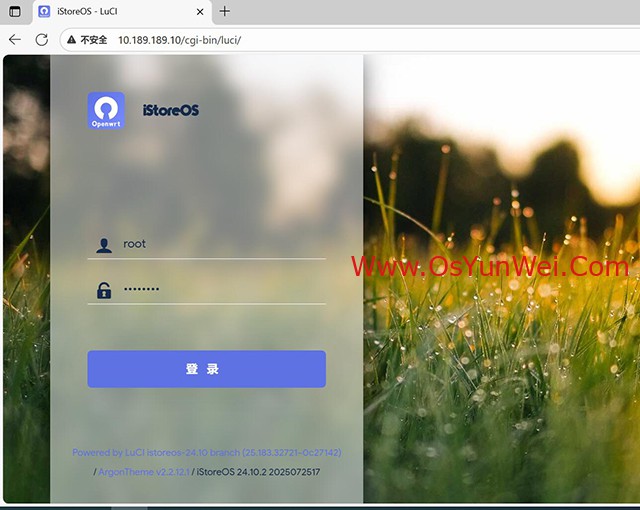Close the iStoreOS - LuCI tab

[200, 12]
